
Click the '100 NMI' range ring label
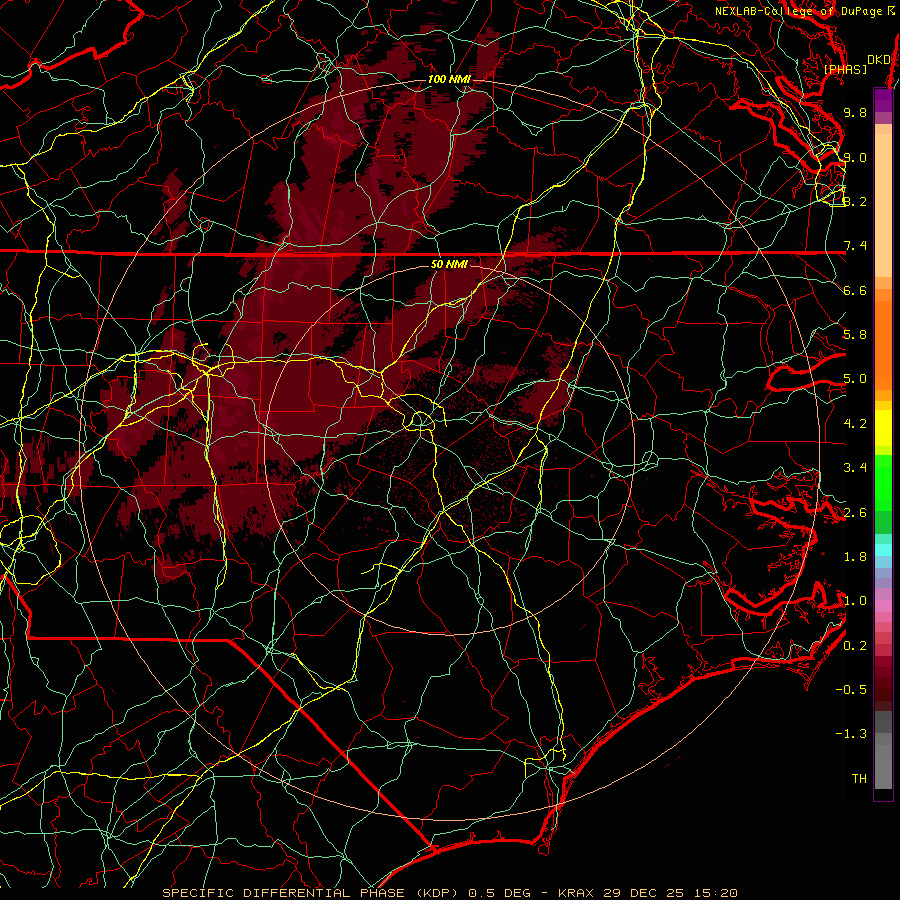pos(449,79)
